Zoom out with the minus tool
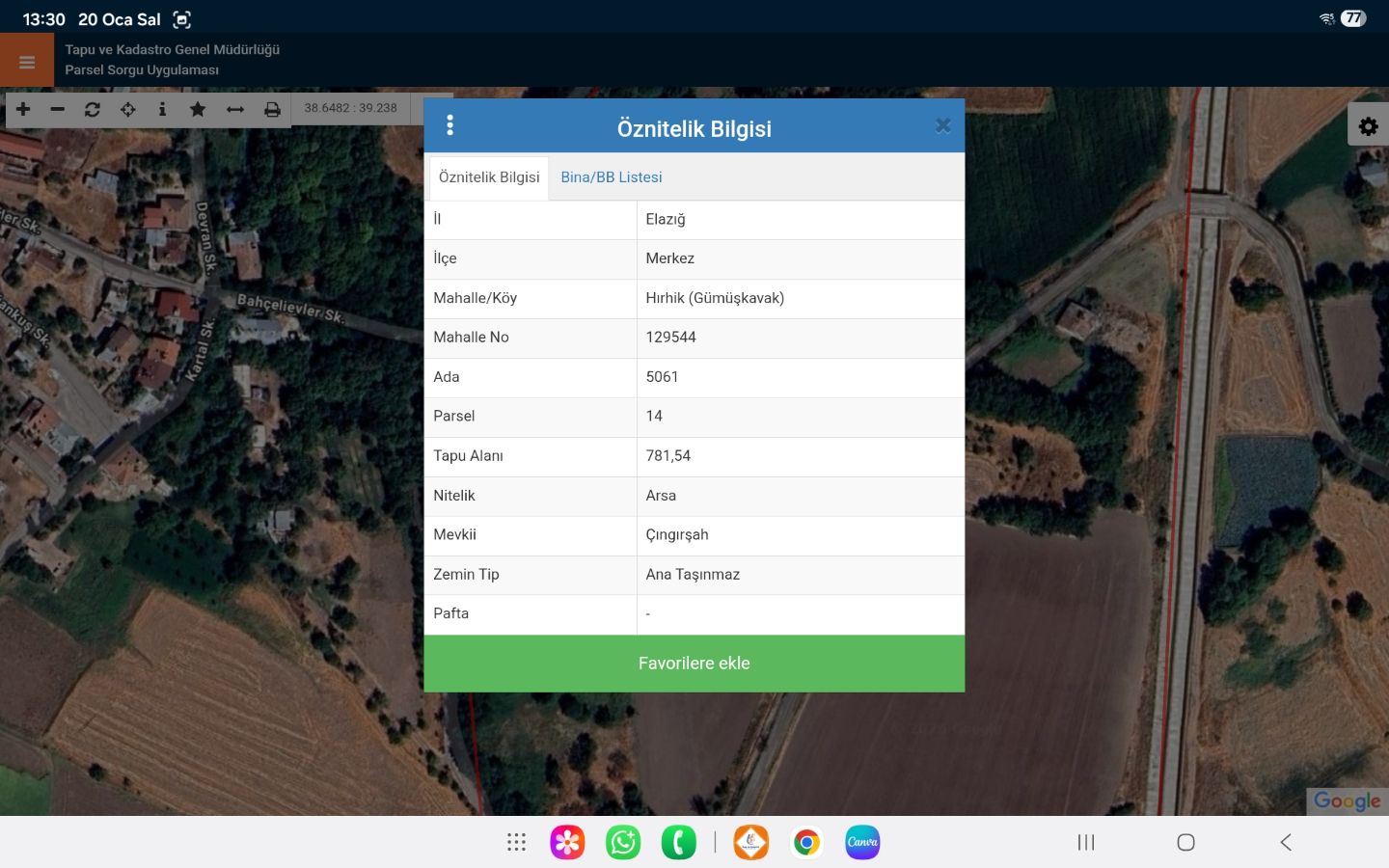 58,109
